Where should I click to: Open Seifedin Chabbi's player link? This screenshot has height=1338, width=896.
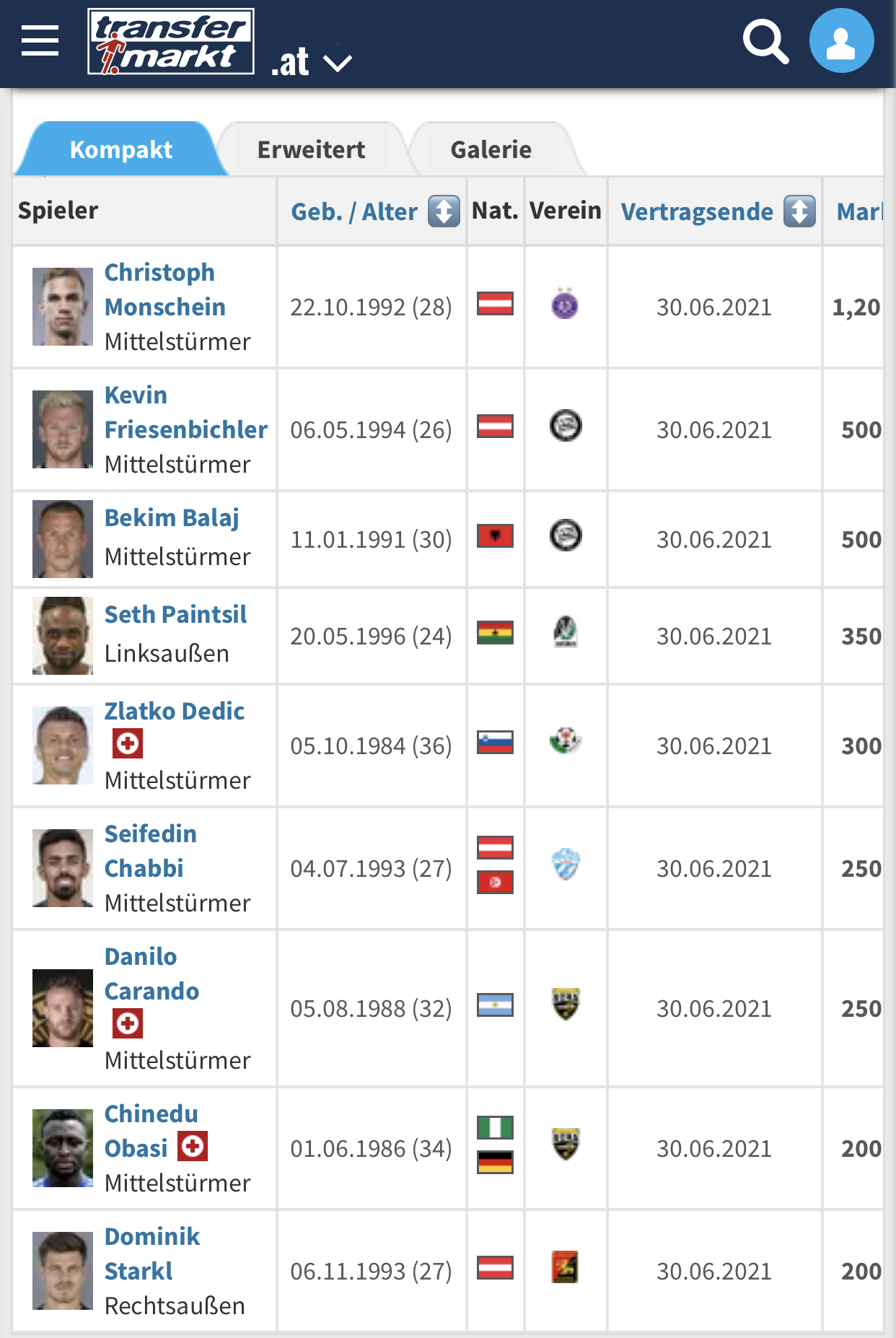tap(150, 851)
